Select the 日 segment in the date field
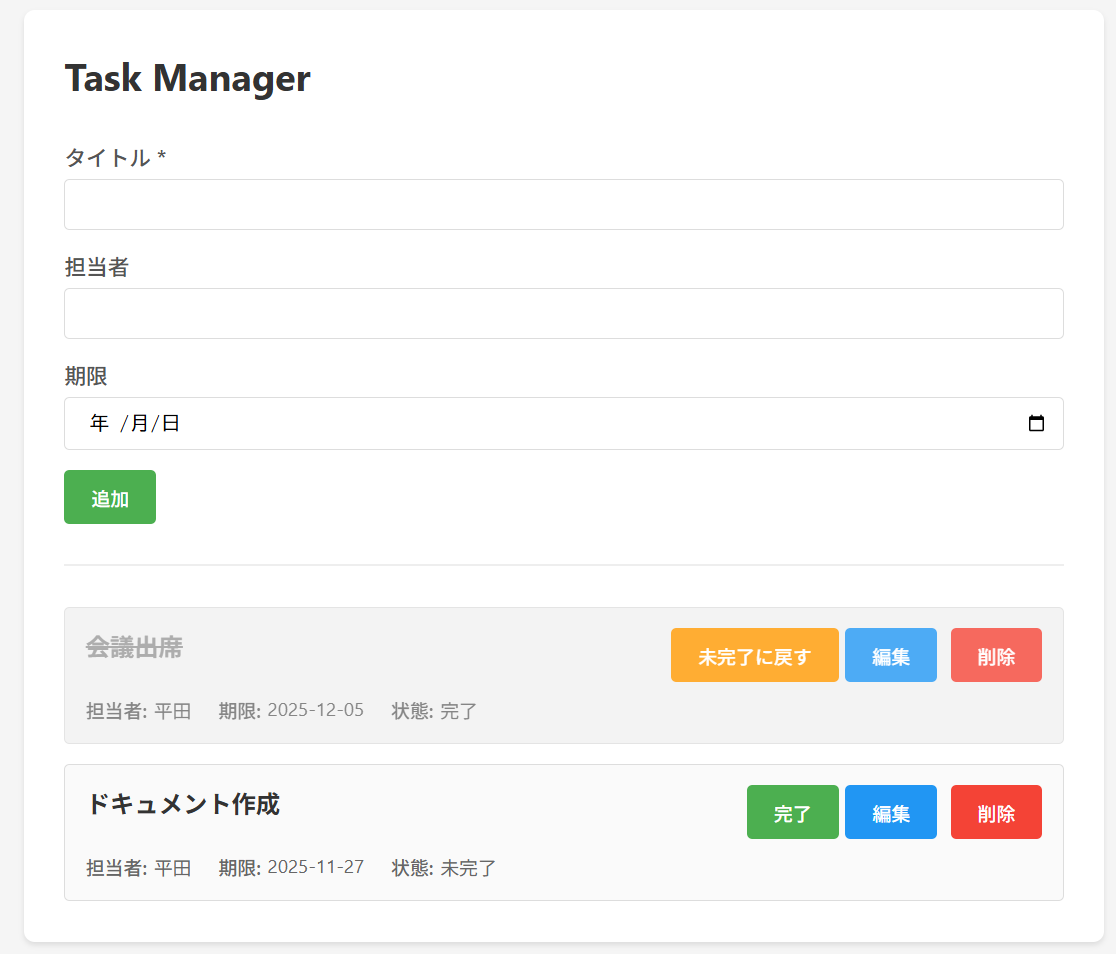This screenshot has width=1116, height=954. coord(171,423)
